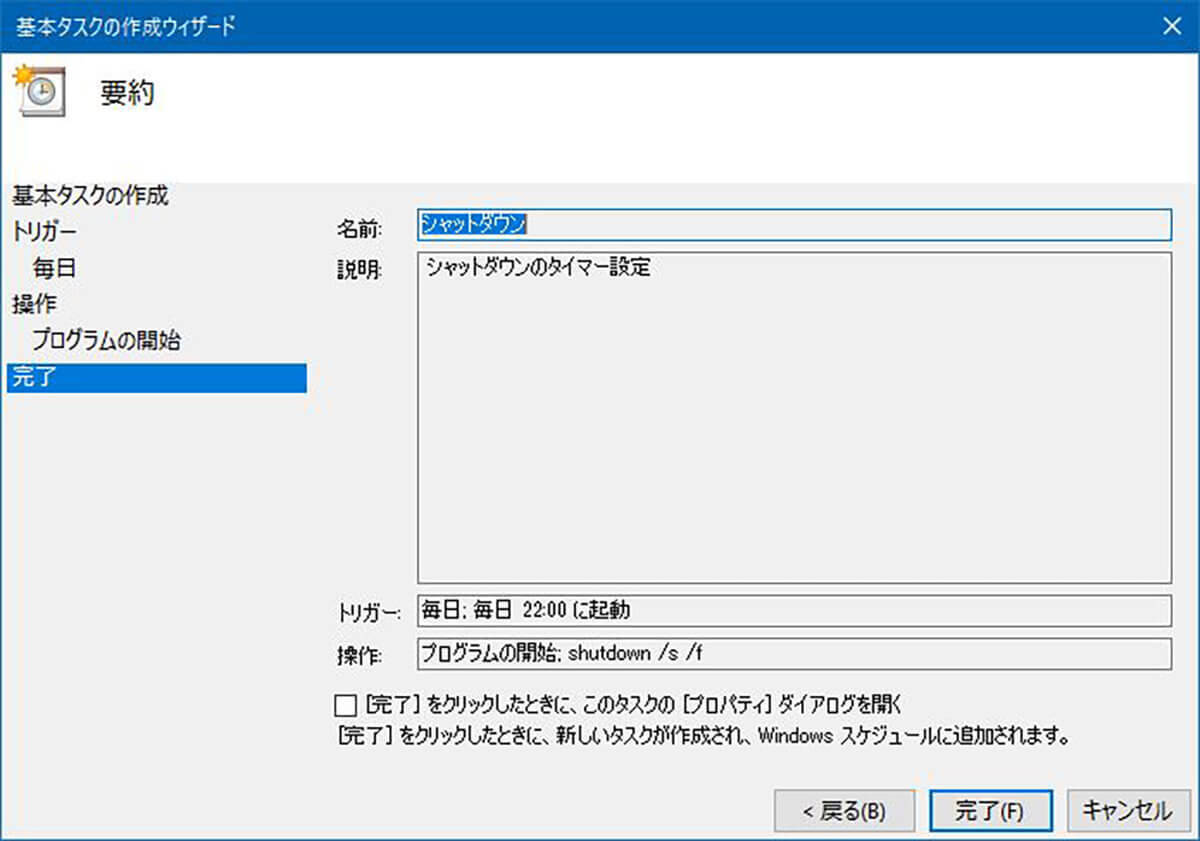
Task: Open the 毎日 sub-step in sidebar
Action: point(54,268)
